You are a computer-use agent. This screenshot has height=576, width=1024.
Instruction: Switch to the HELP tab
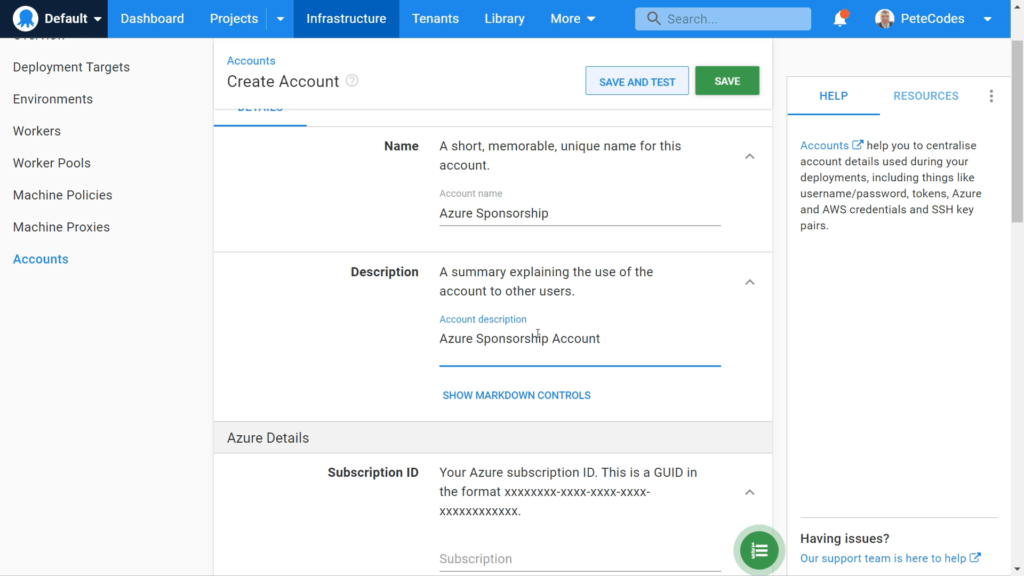coord(833,96)
